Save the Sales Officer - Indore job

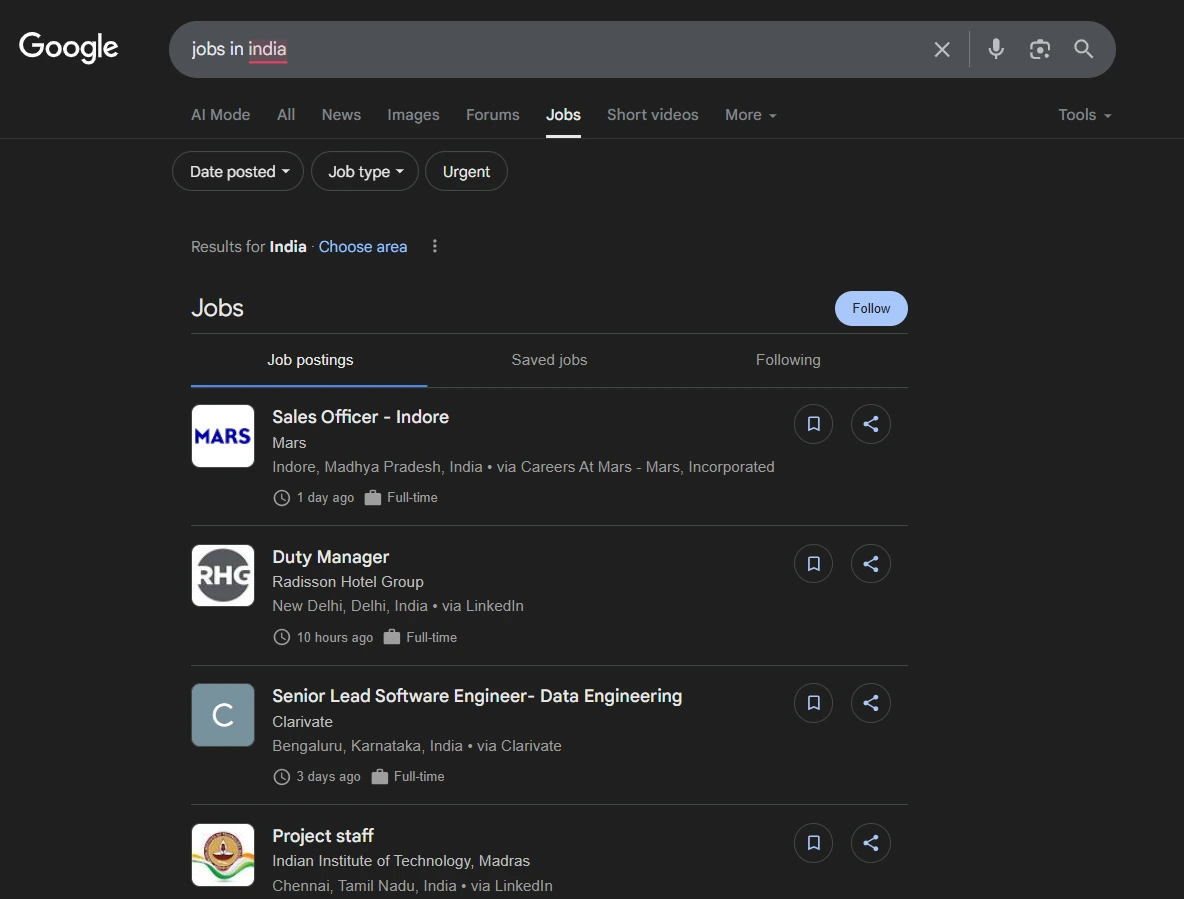click(813, 424)
